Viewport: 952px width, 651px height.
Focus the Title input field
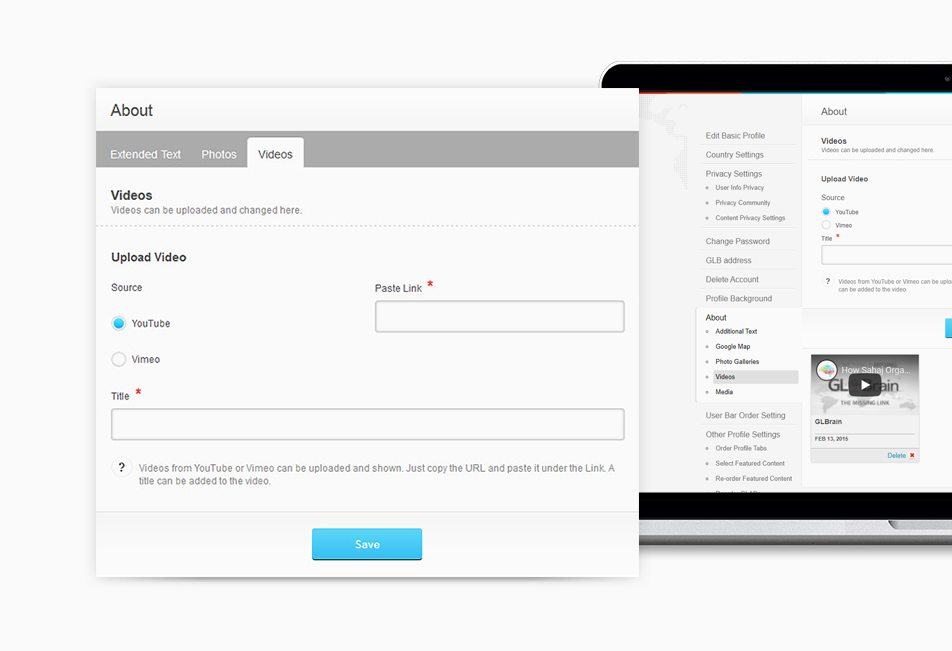pyautogui.click(x=367, y=424)
